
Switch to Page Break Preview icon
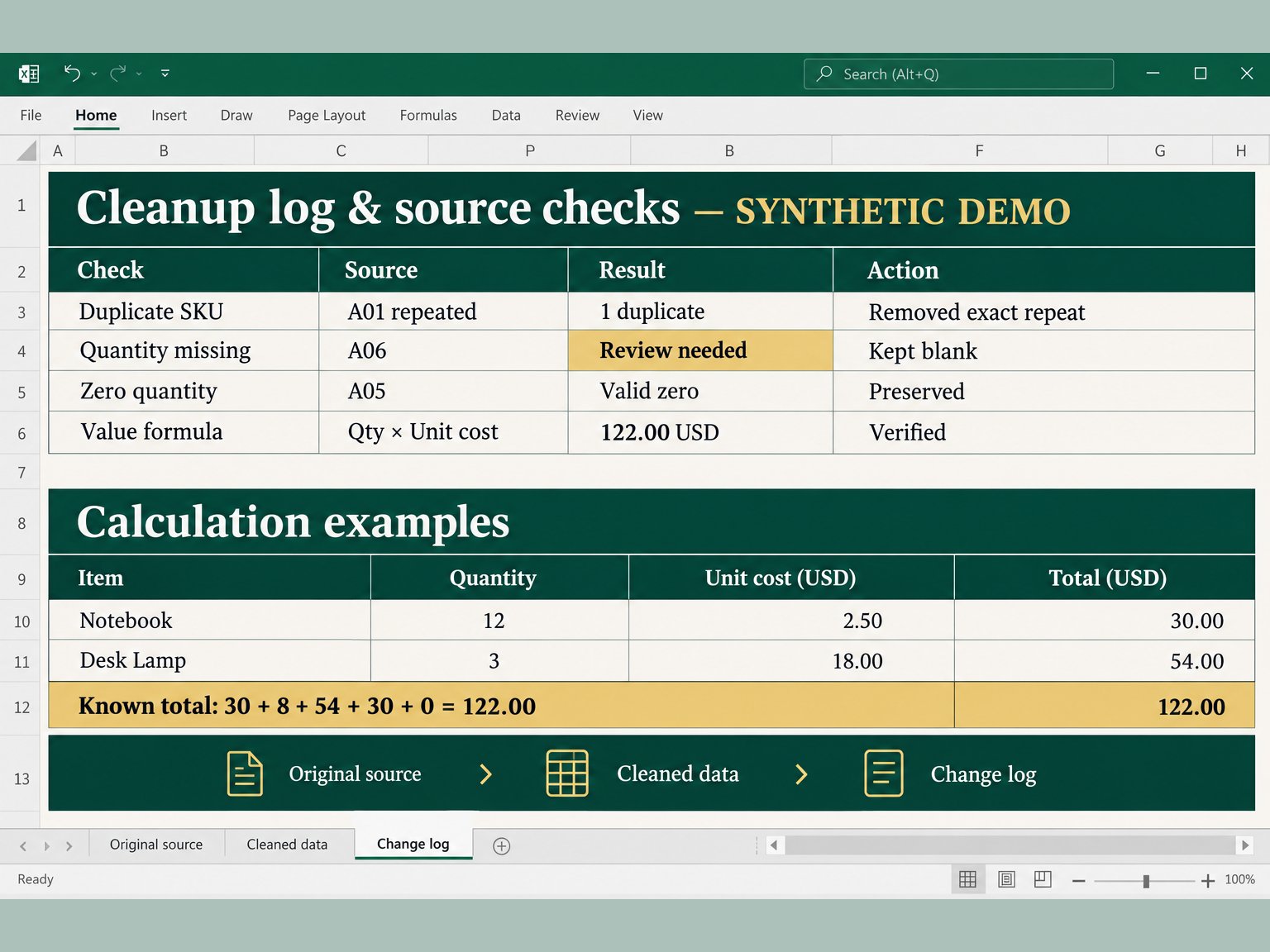1043,879
